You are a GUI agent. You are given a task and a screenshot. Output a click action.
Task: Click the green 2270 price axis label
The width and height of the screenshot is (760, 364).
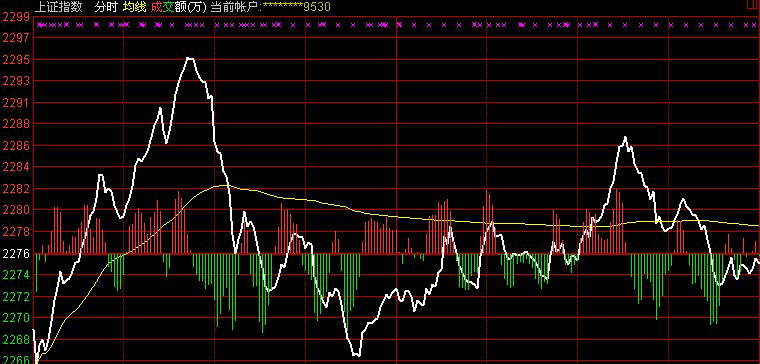point(16,317)
